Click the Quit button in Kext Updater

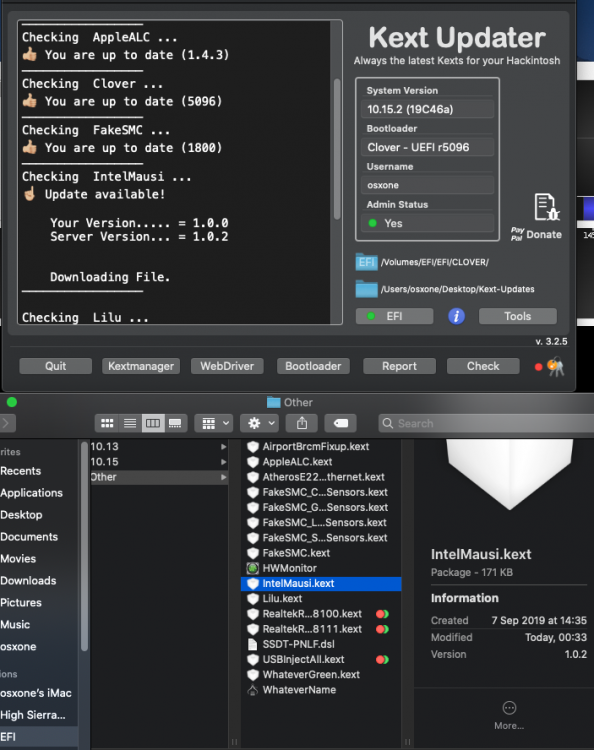coord(55,366)
